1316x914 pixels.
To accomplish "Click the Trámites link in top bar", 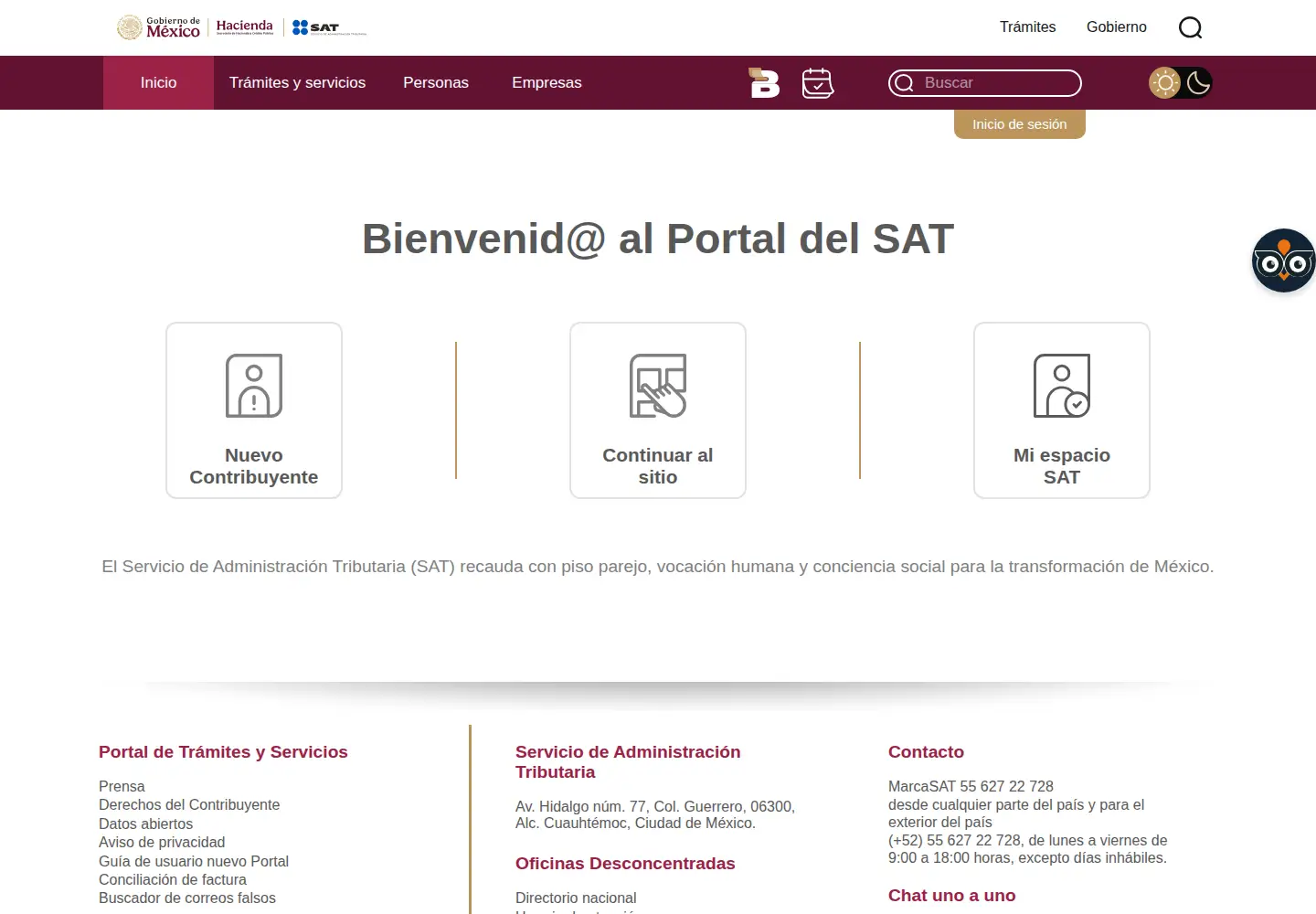I will click(x=1027, y=27).
